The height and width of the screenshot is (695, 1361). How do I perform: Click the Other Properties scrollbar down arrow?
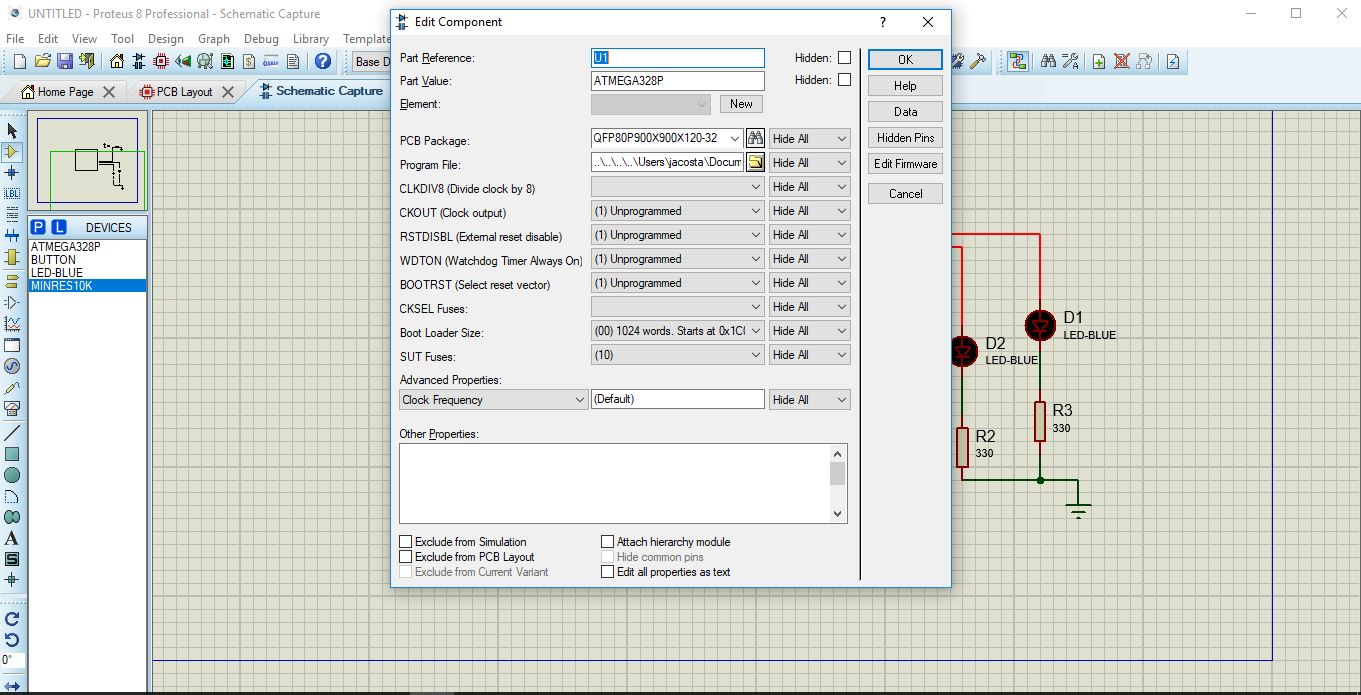(x=838, y=514)
